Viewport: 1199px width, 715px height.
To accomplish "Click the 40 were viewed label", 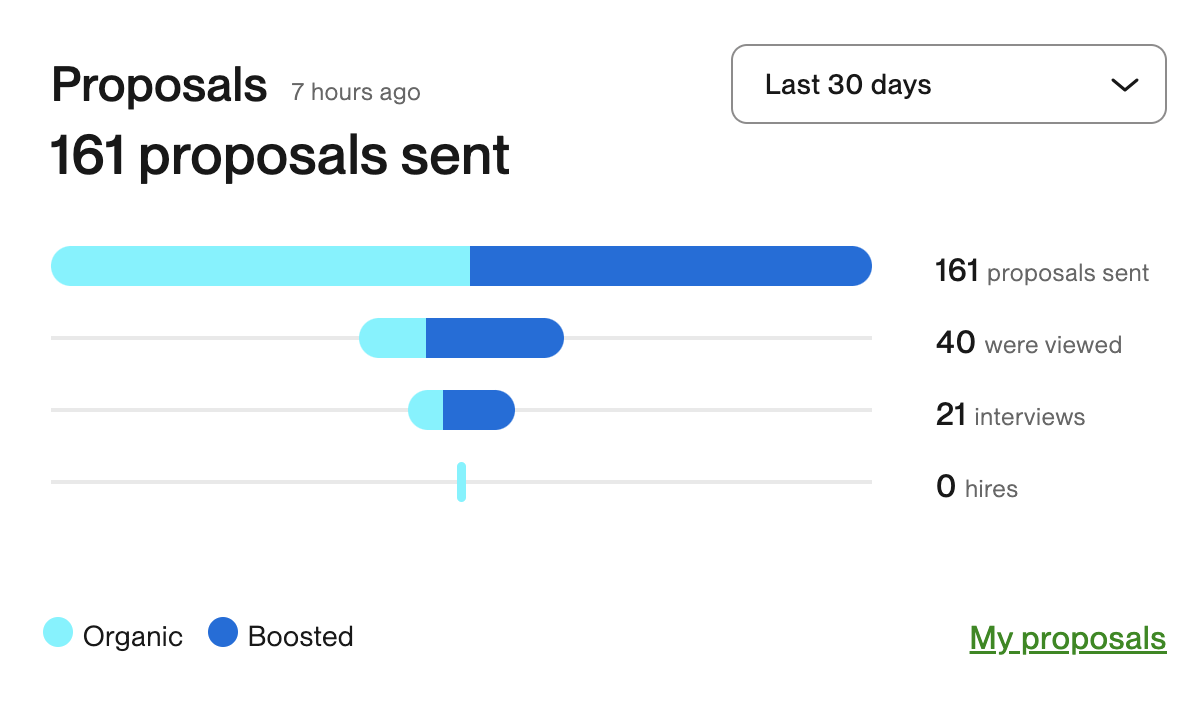I will pyautogui.click(x=1028, y=344).
